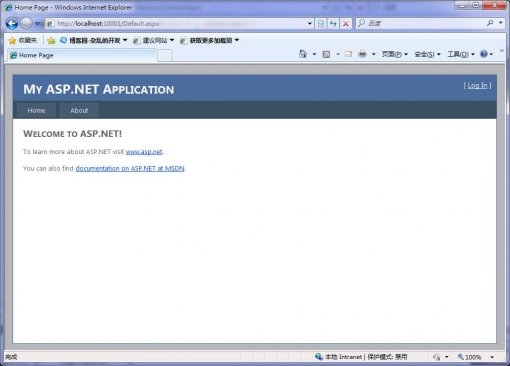Click the 100% zoom level button
Image resolution: width=510 pixels, height=366 pixels.
click(x=469, y=357)
